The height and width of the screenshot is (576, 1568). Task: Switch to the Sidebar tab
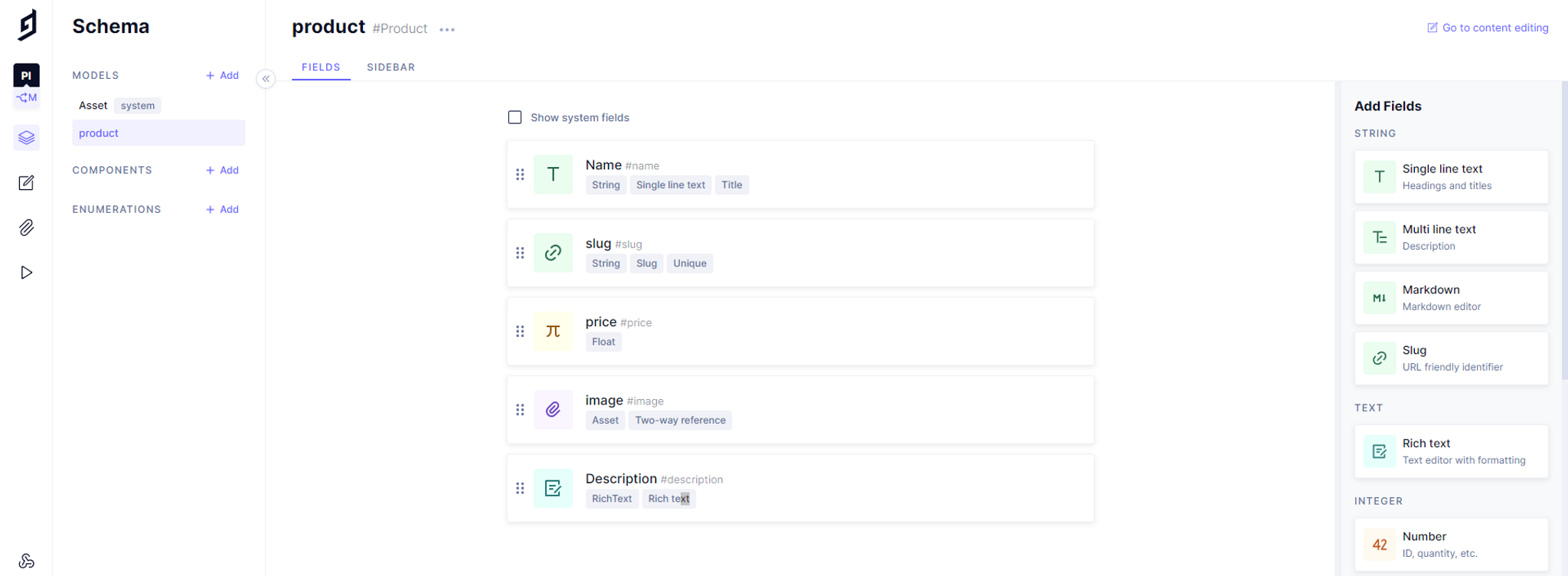click(x=391, y=67)
